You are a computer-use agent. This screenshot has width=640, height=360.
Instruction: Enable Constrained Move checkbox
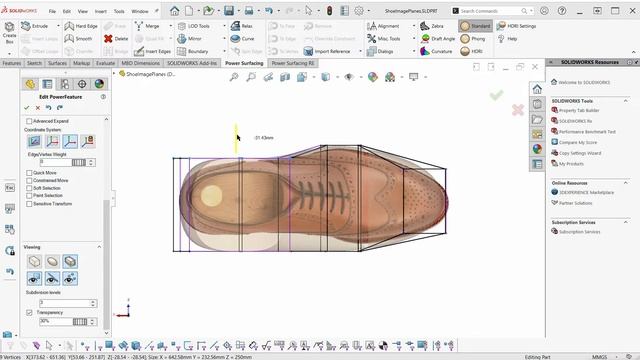click(29, 180)
